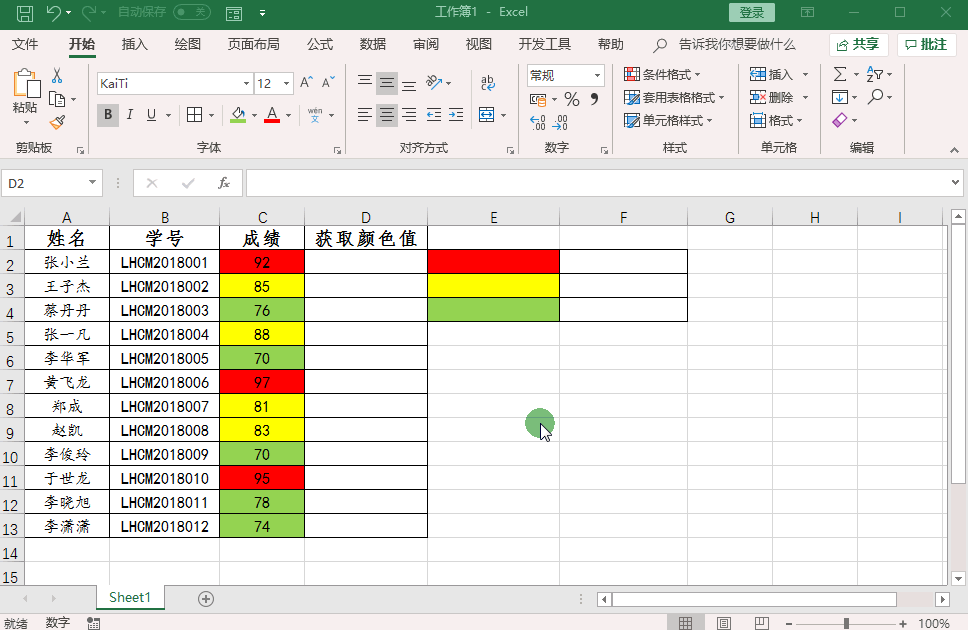The width and height of the screenshot is (968, 630).
Task: Switch to Page Layout view icon
Action: 724,623
